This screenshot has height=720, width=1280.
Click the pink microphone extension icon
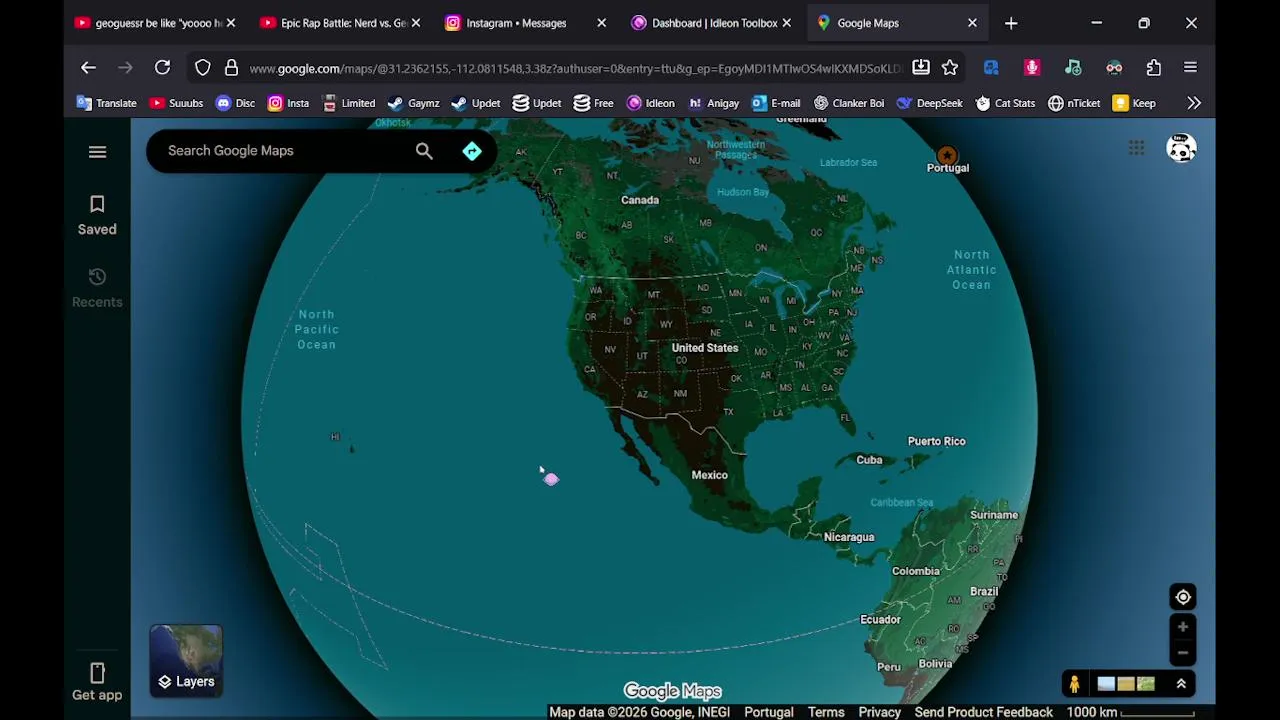[1032, 68]
